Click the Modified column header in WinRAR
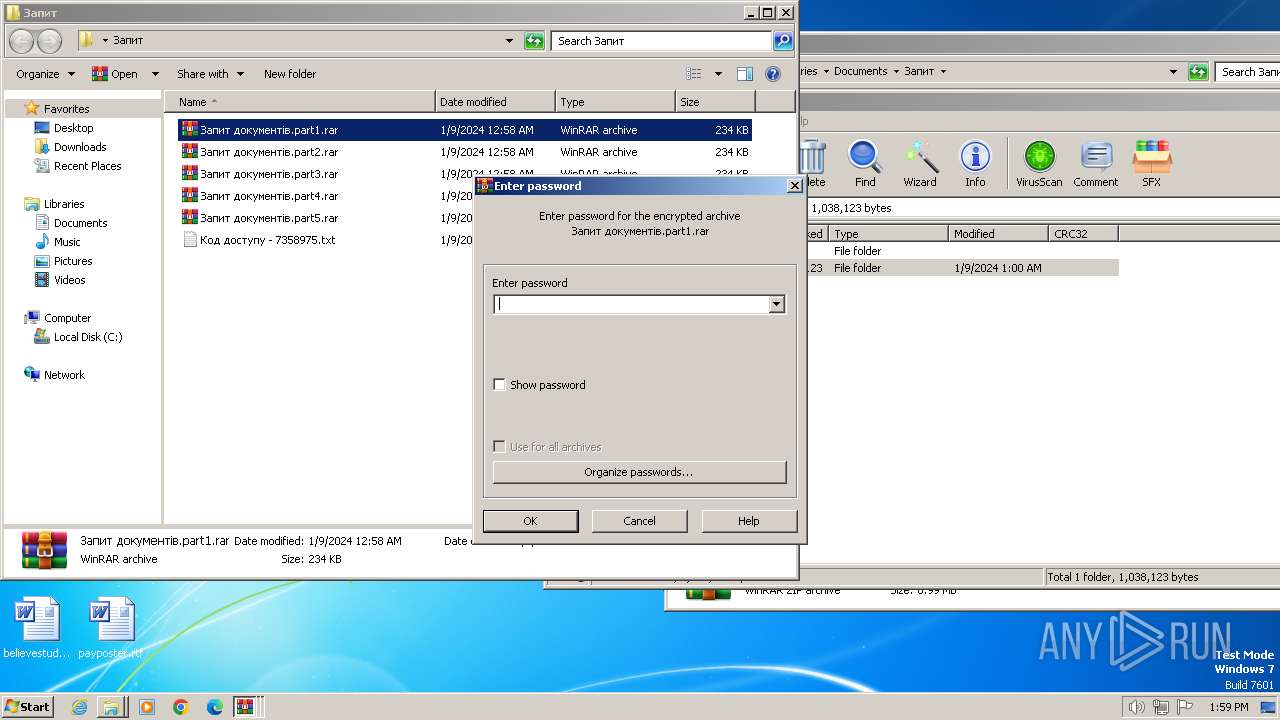 click(997, 234)
